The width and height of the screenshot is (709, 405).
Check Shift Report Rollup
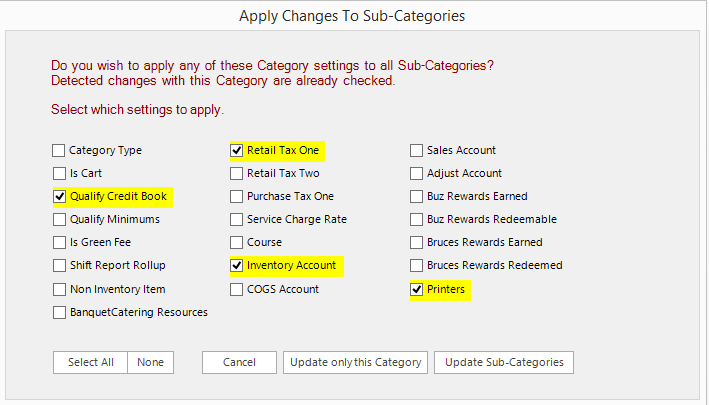tap(59, 266)
